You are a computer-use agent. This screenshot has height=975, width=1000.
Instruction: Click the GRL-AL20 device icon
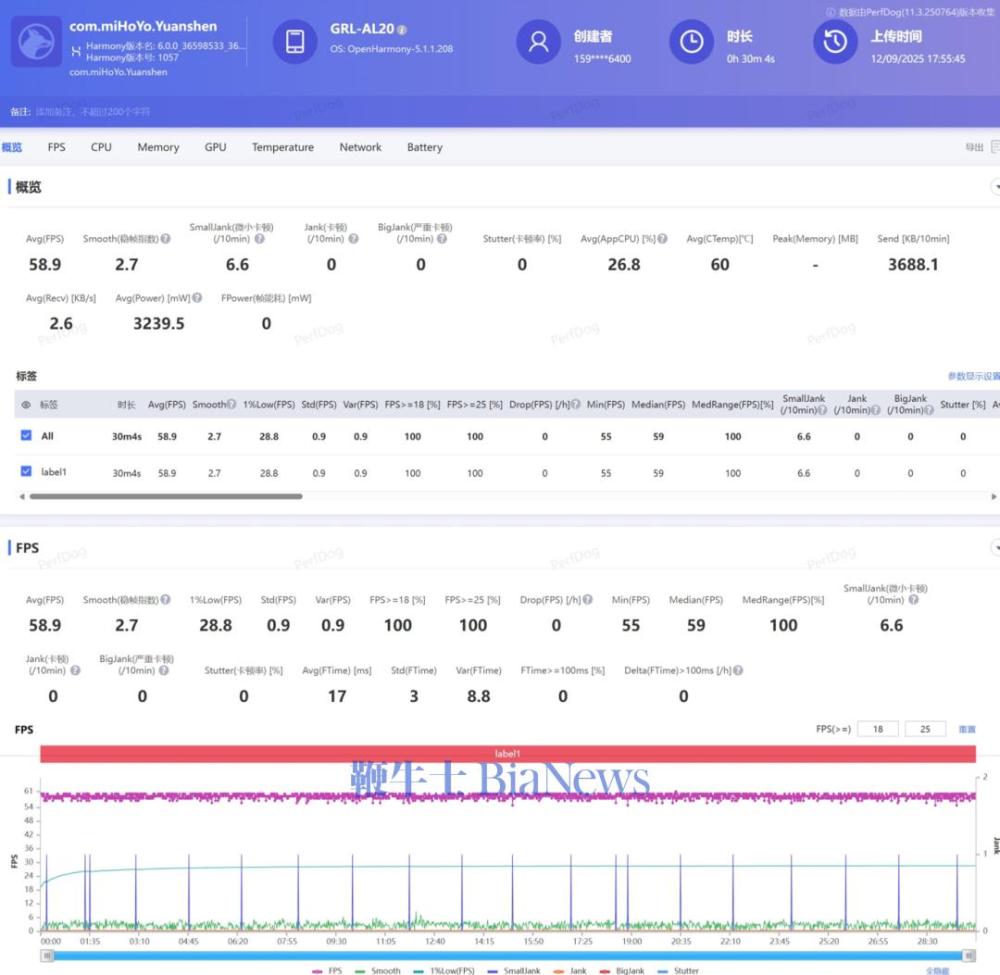295,41
